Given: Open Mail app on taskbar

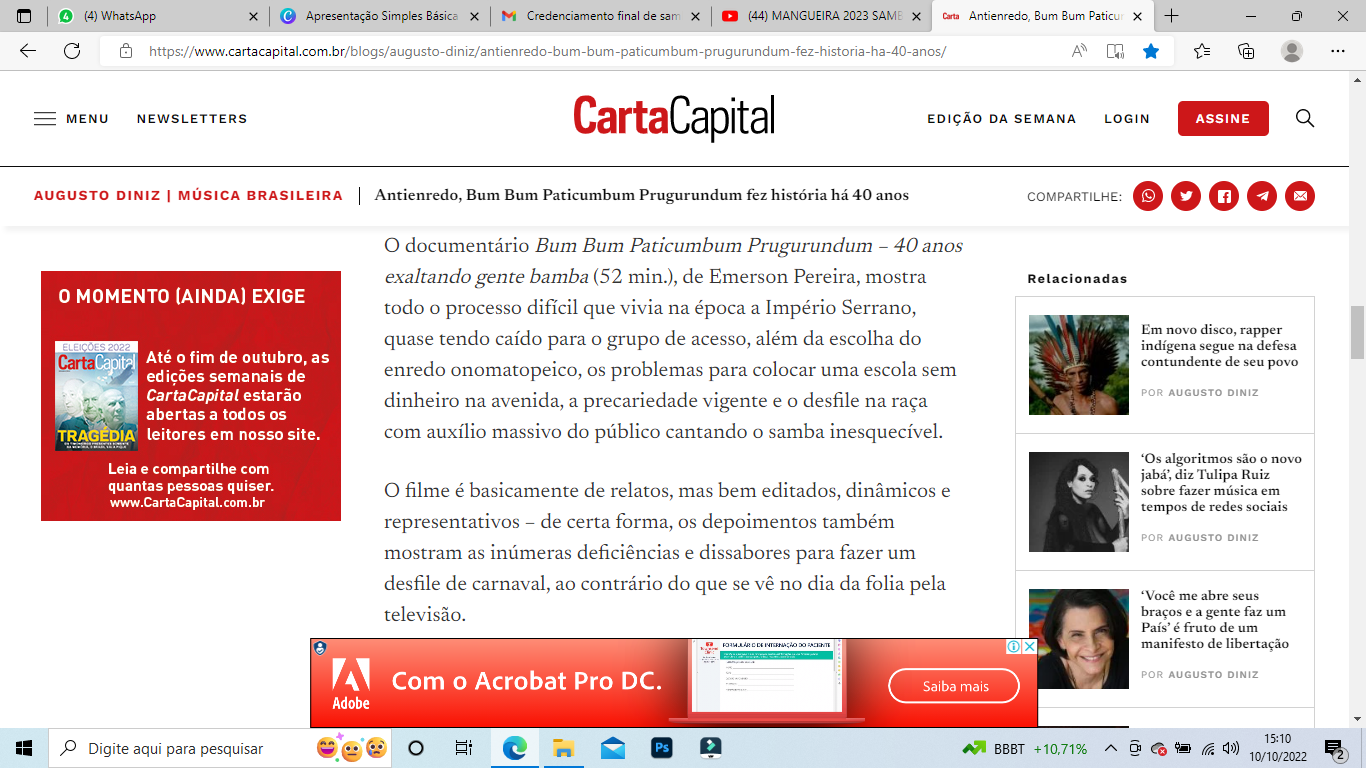Looking at the screenshot, I should pos(613,748).
